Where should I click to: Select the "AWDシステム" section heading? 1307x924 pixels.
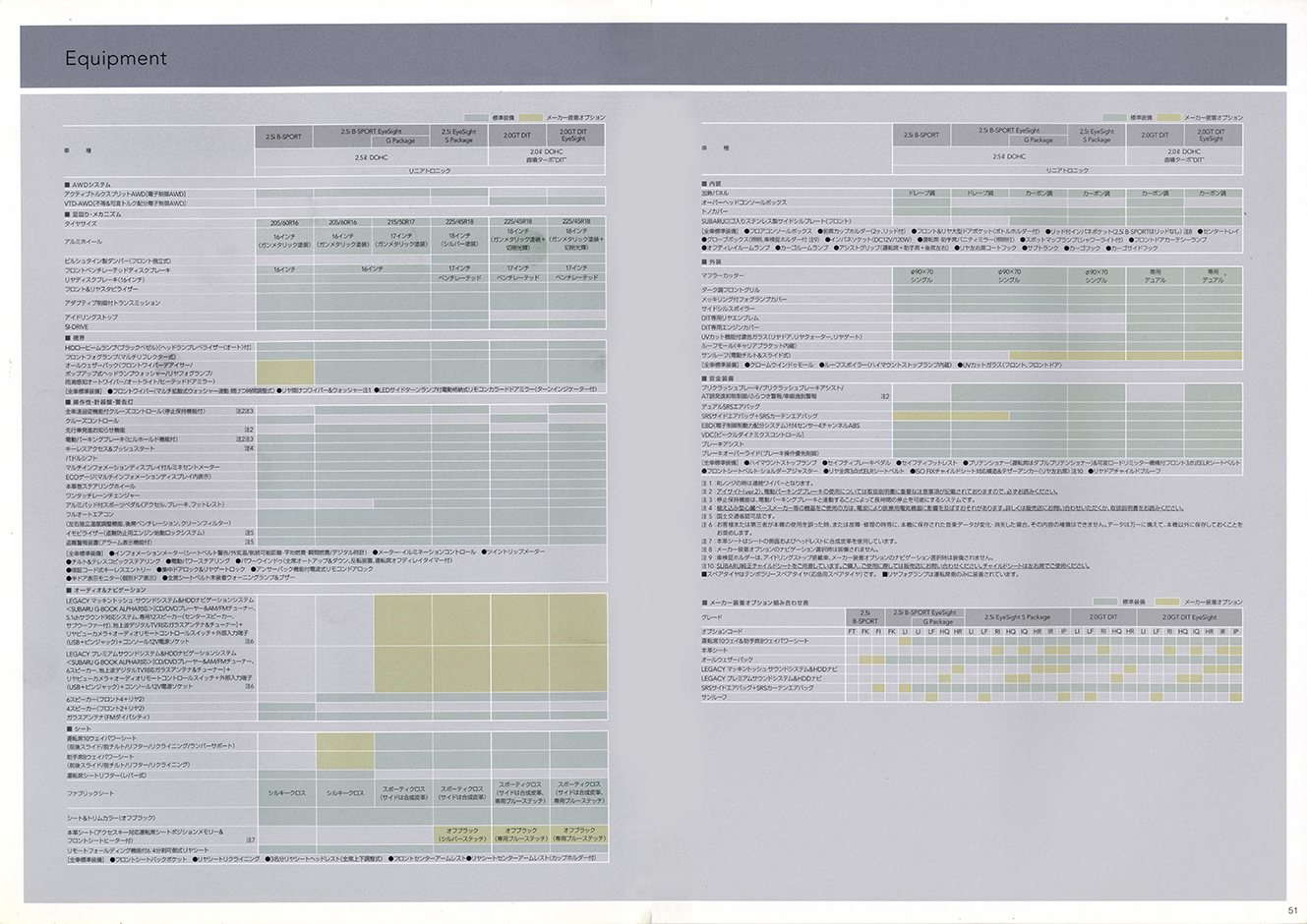(x=88, y=184)
